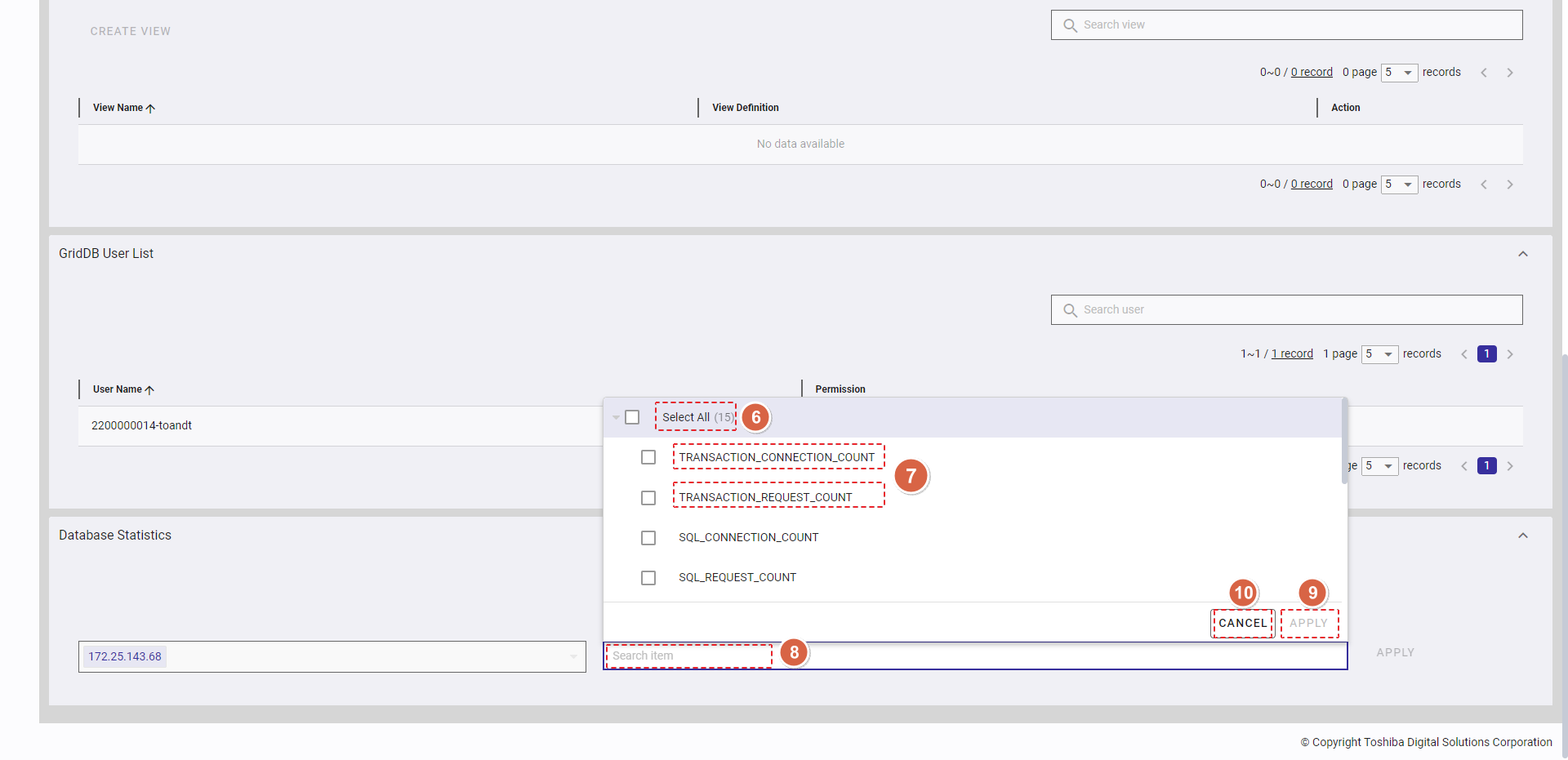
Task: Sort user list by User Name arrow
Action: tap(149, 390)
